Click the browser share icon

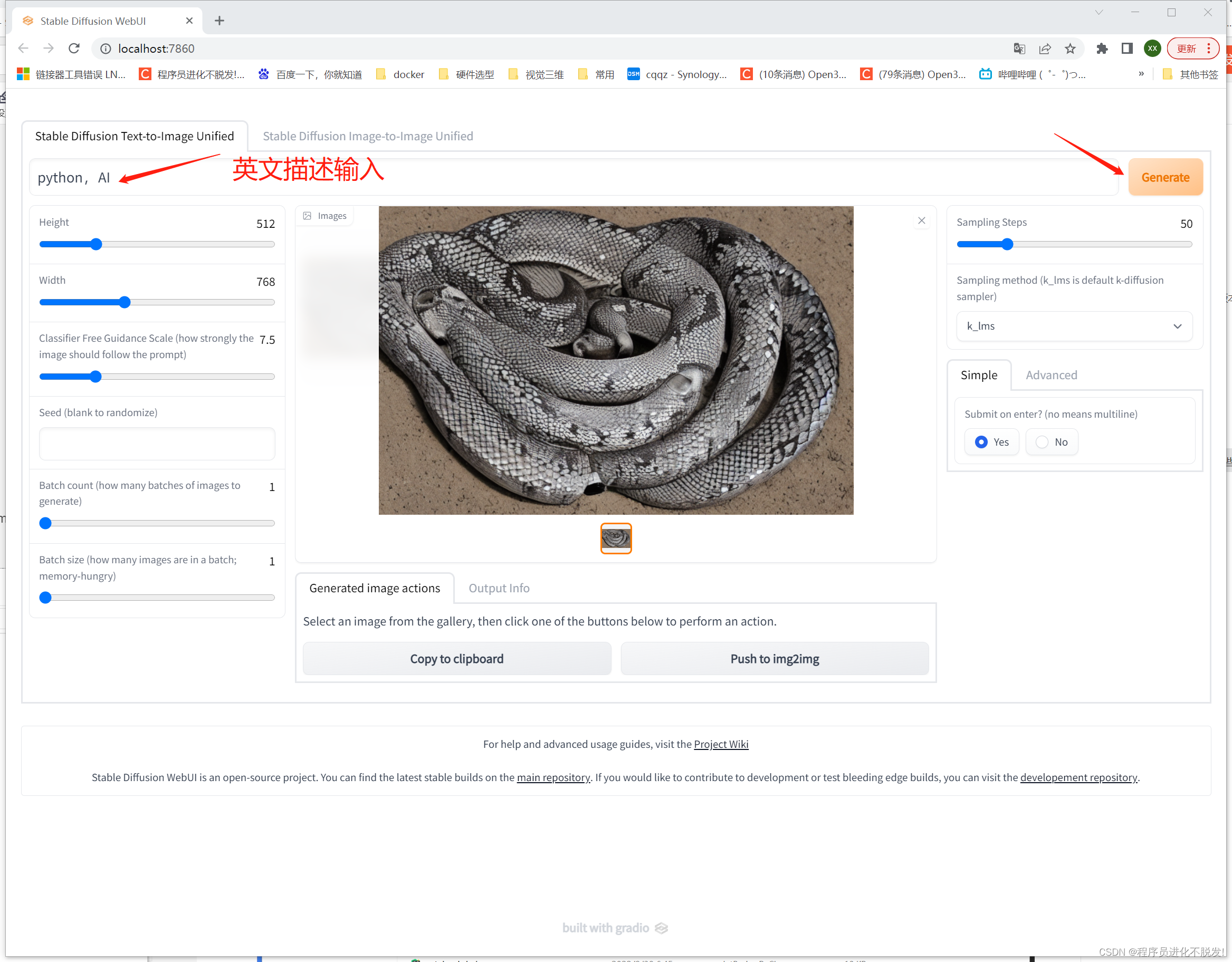pyautogui.click(x=1045, y=49)
